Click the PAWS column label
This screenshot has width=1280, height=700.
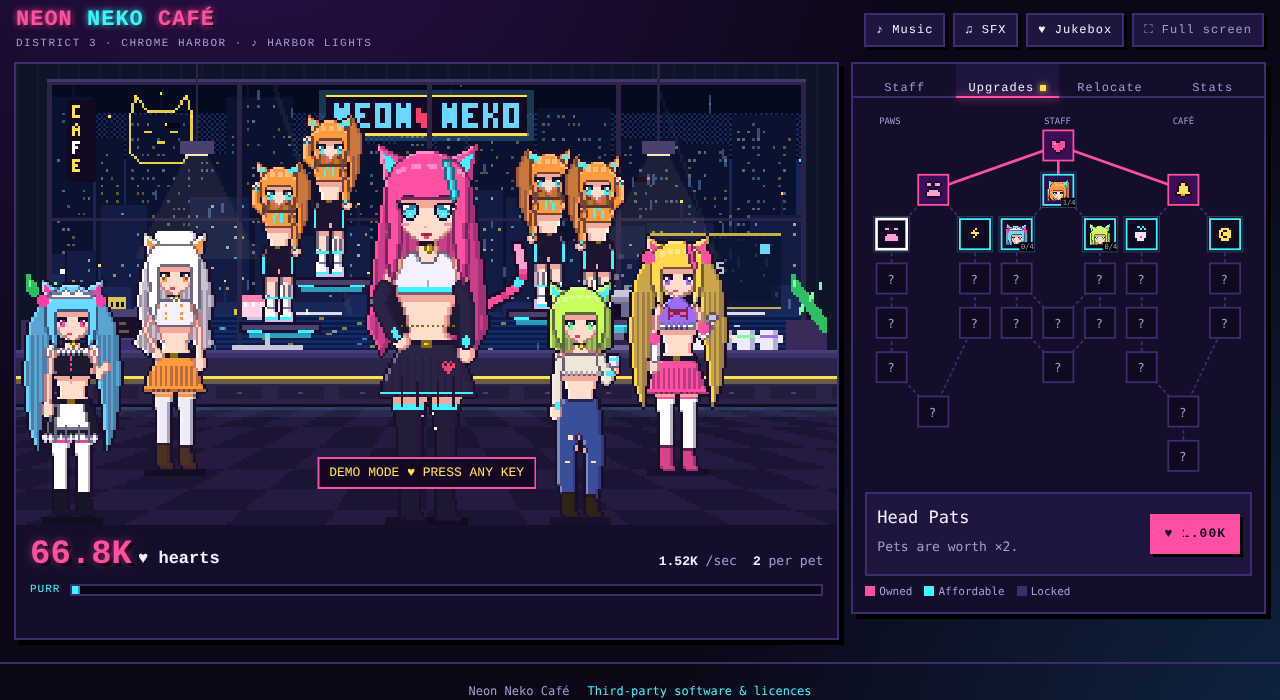[890, 121]
